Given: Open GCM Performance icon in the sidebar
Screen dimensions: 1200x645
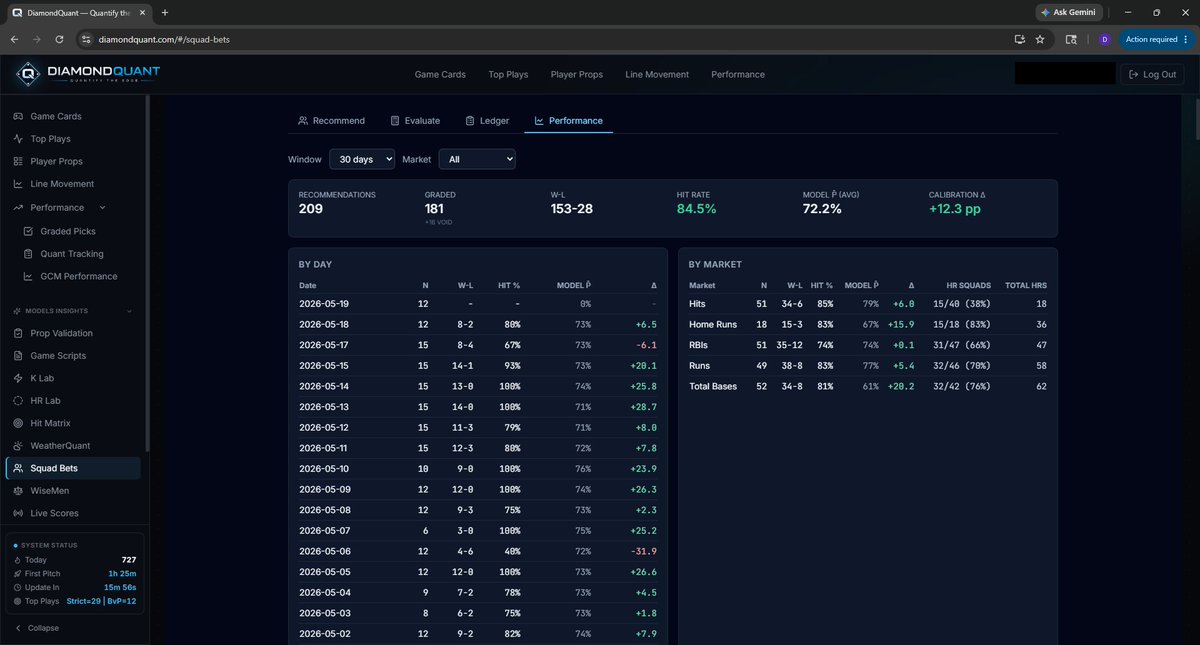Looking at the screenshot, I should point(29,276).
